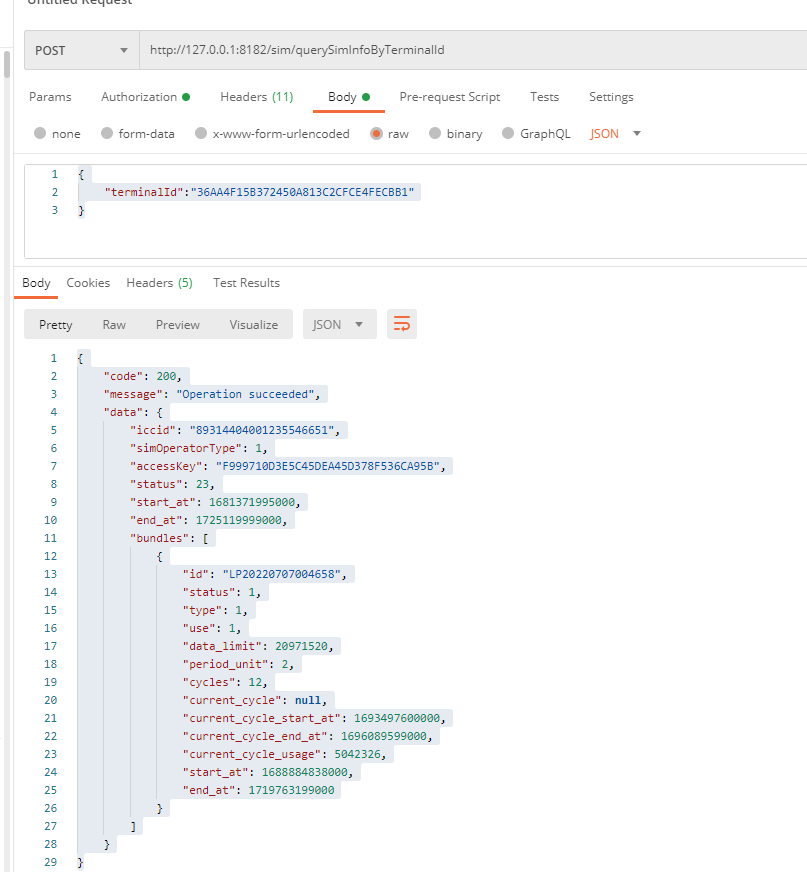Image resolution: width=807 pixels, height=872 pixels.
Task: Show the Raw response view
Action: (114, 325)
